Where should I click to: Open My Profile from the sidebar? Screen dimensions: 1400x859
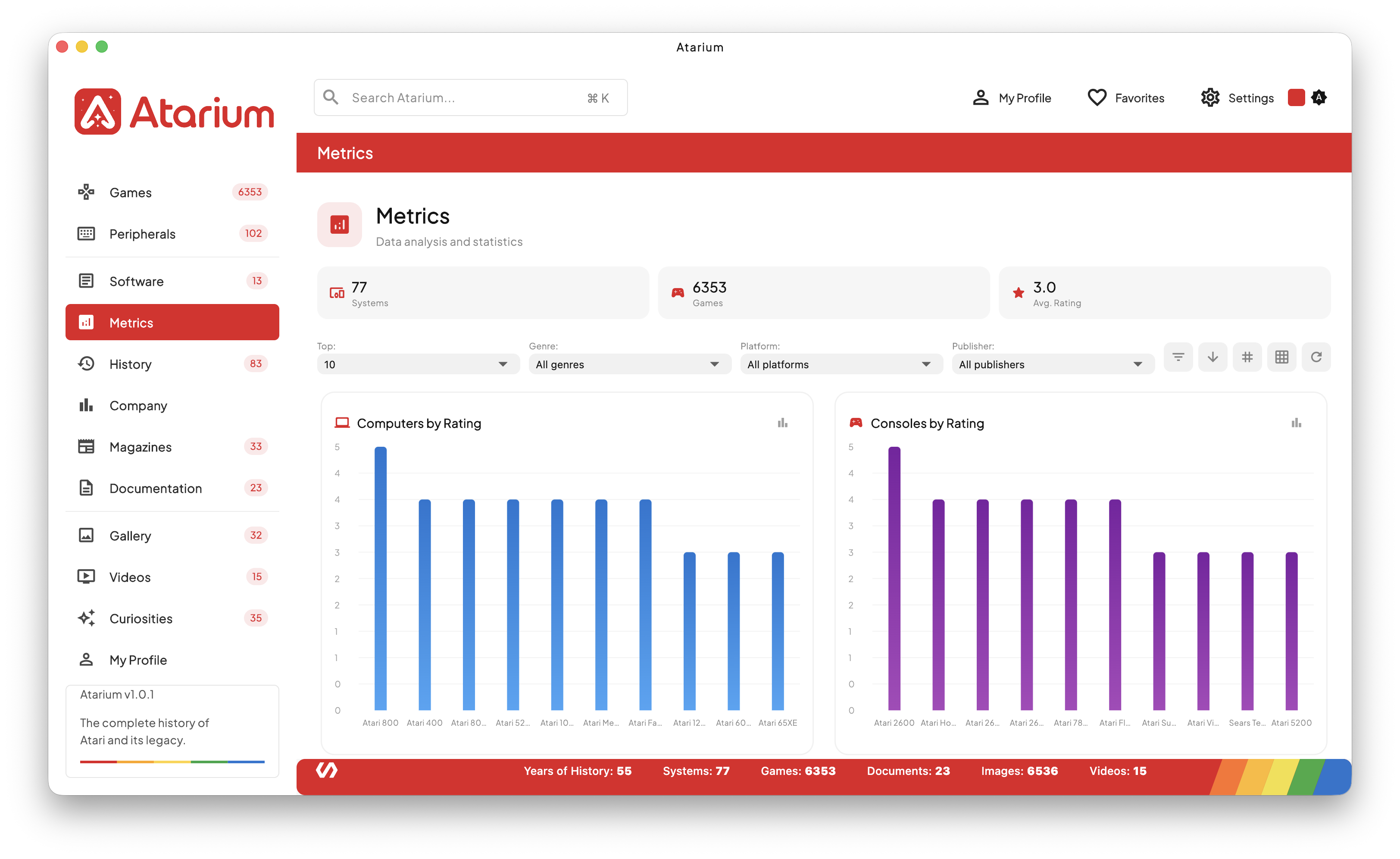(x=172, y=660)
